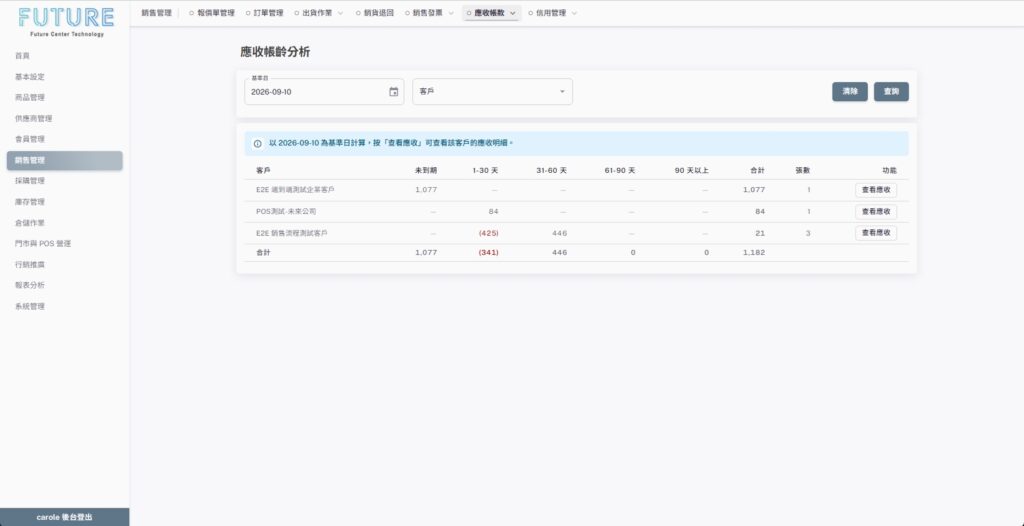The height and width of the screenshot is (526, 1024).
Task: Click 查看應收 for E2E 端到端測試企業客戶
Action: pos(876,190)
